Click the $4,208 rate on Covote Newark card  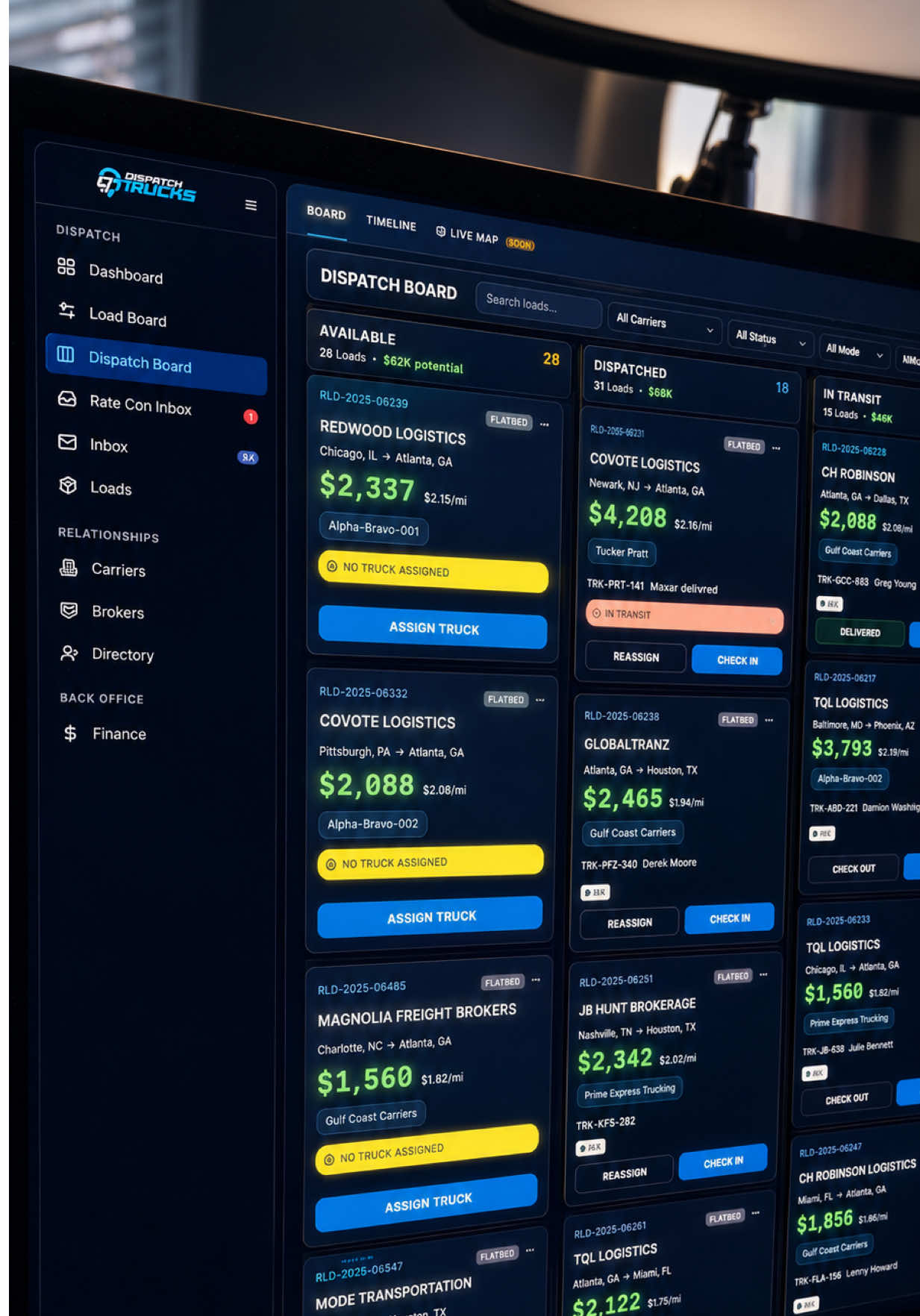point(627,515)
